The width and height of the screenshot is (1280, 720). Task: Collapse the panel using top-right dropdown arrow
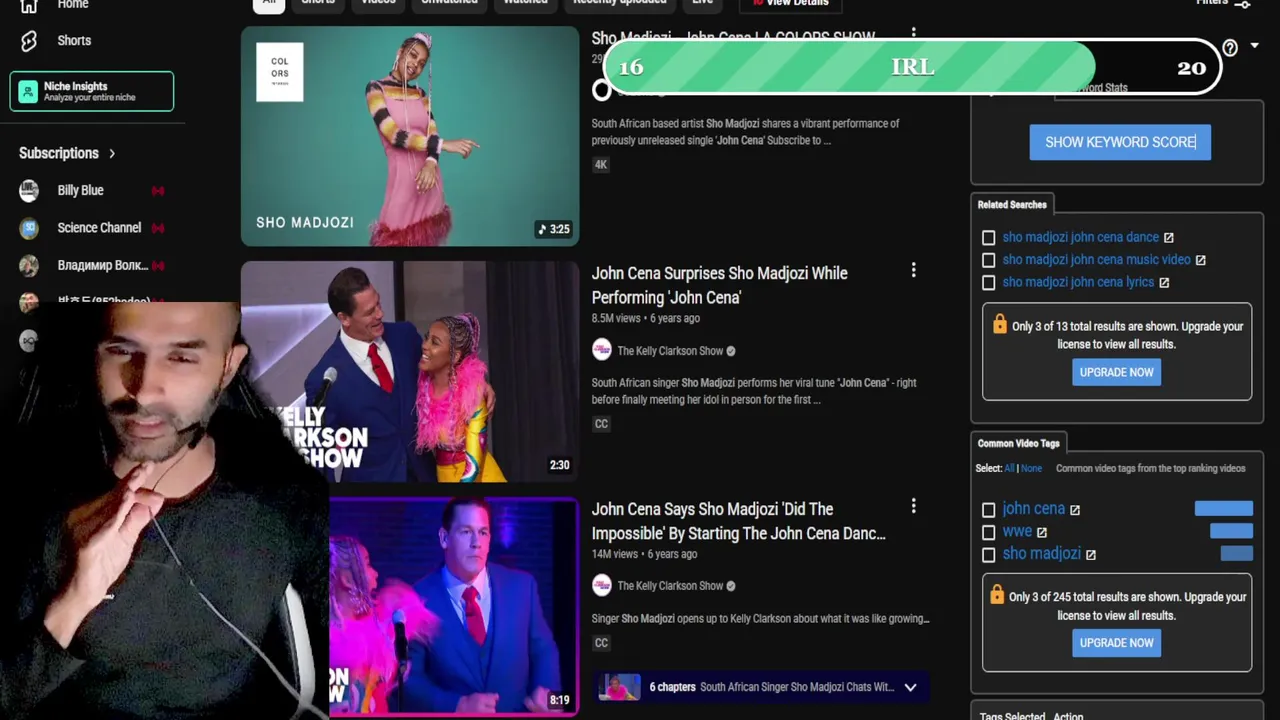click(x=1254, y=46)
